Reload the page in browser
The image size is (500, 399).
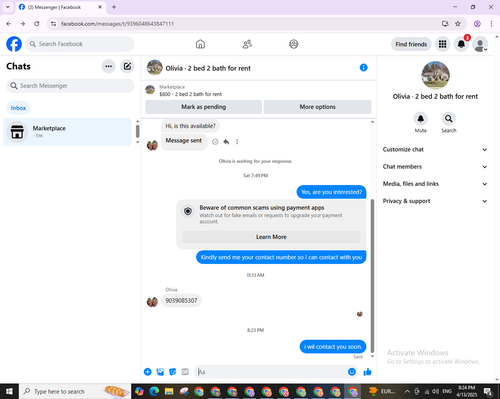37,24
